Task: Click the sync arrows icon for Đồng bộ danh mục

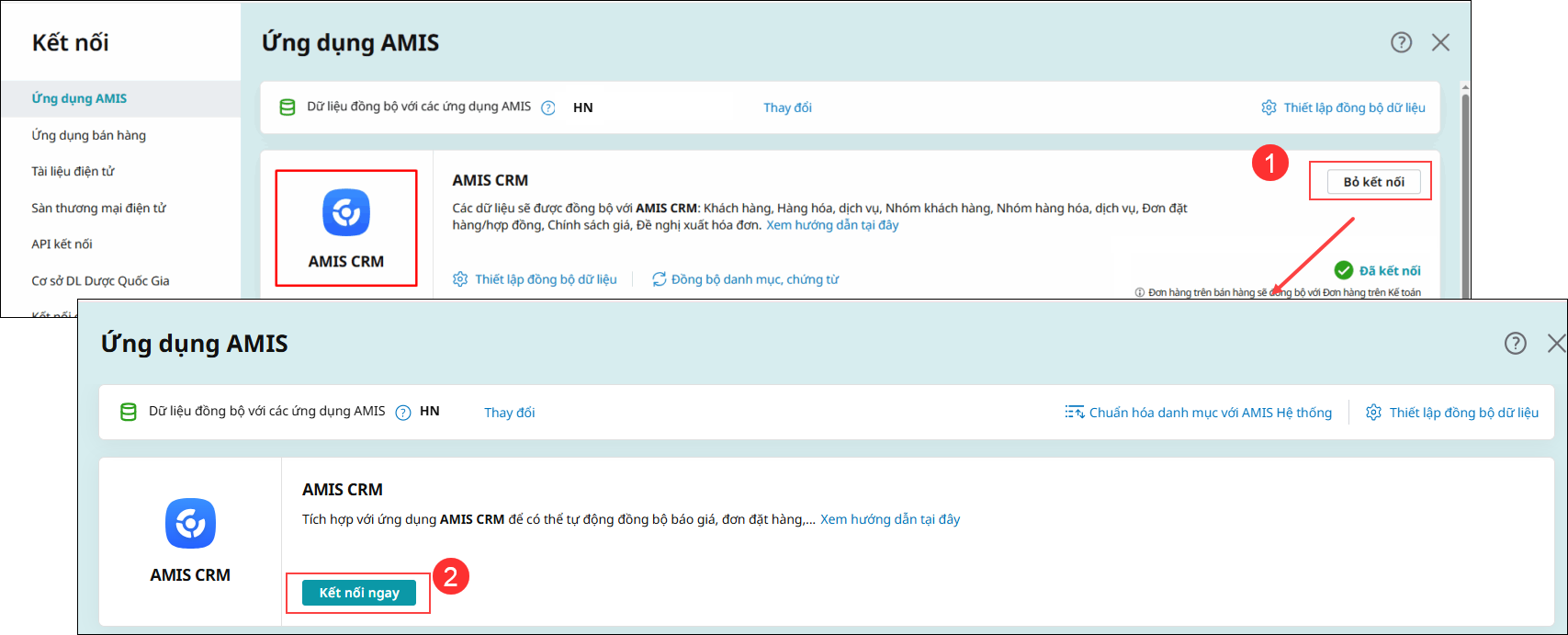Action: (x=659, y=279)
